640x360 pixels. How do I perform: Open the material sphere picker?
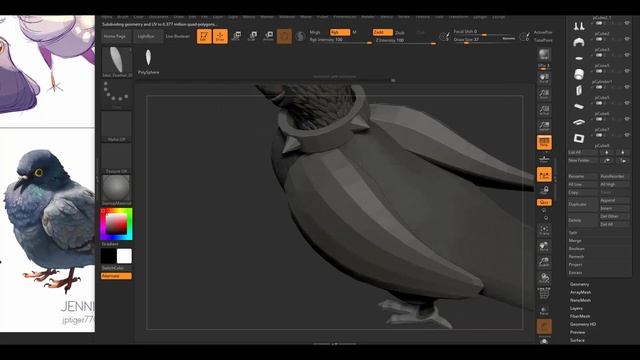coord(116,189)
